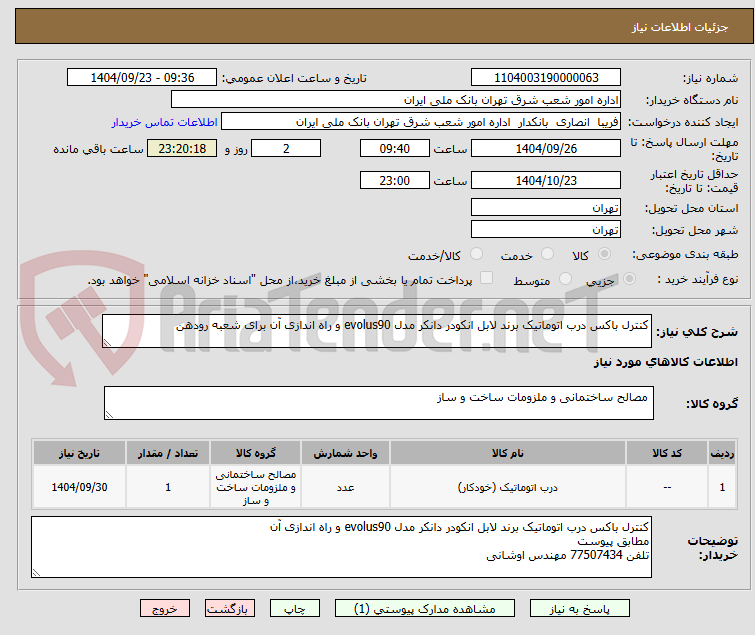The image size is (755, 635).
Task: Click the نام دستگاه خریدار field
Action: coord(396,100)
